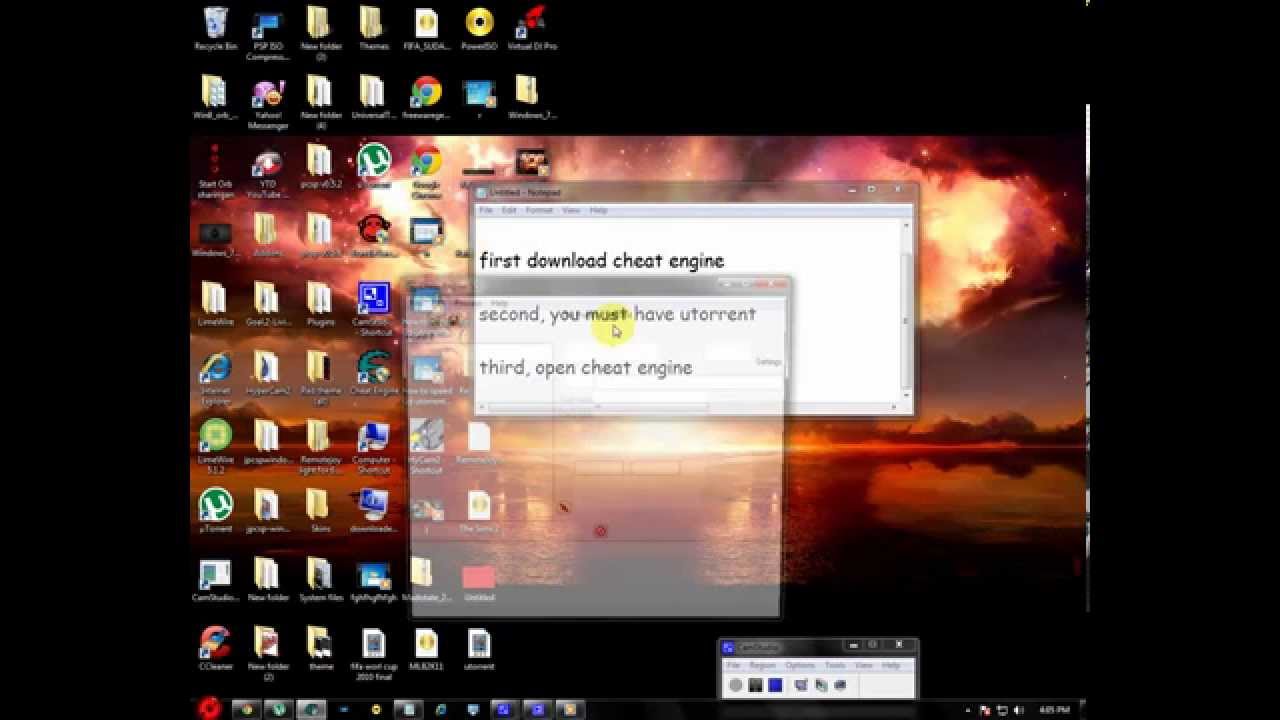Open the MLB2K11 desktop file
This screenshot has width=1280, height=720.
(x=426, y=648)
